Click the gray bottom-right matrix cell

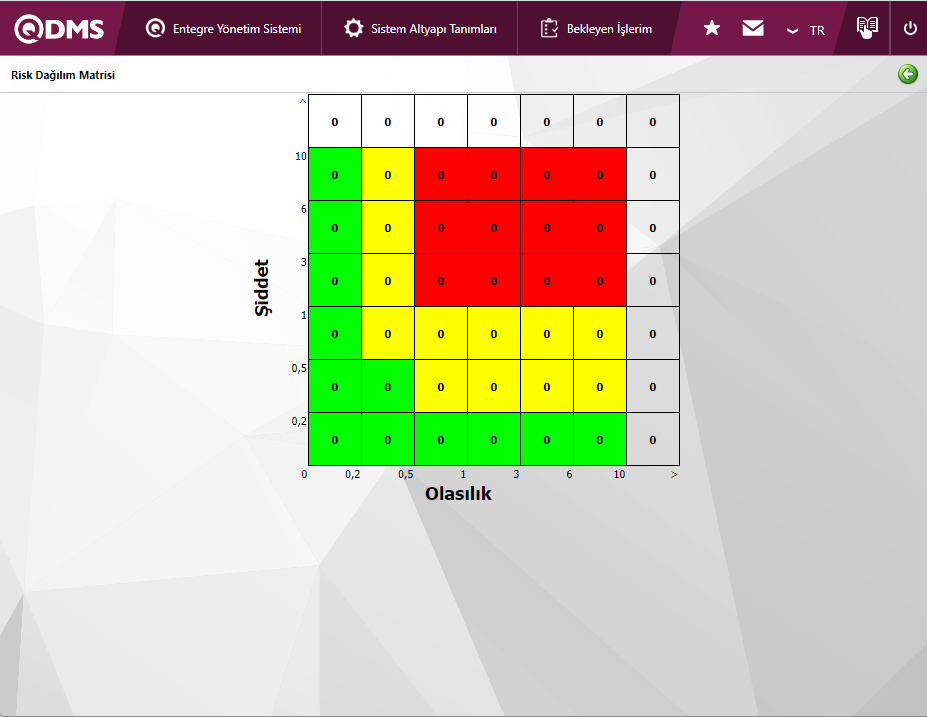pyautogui.click(x=653, y=439)
